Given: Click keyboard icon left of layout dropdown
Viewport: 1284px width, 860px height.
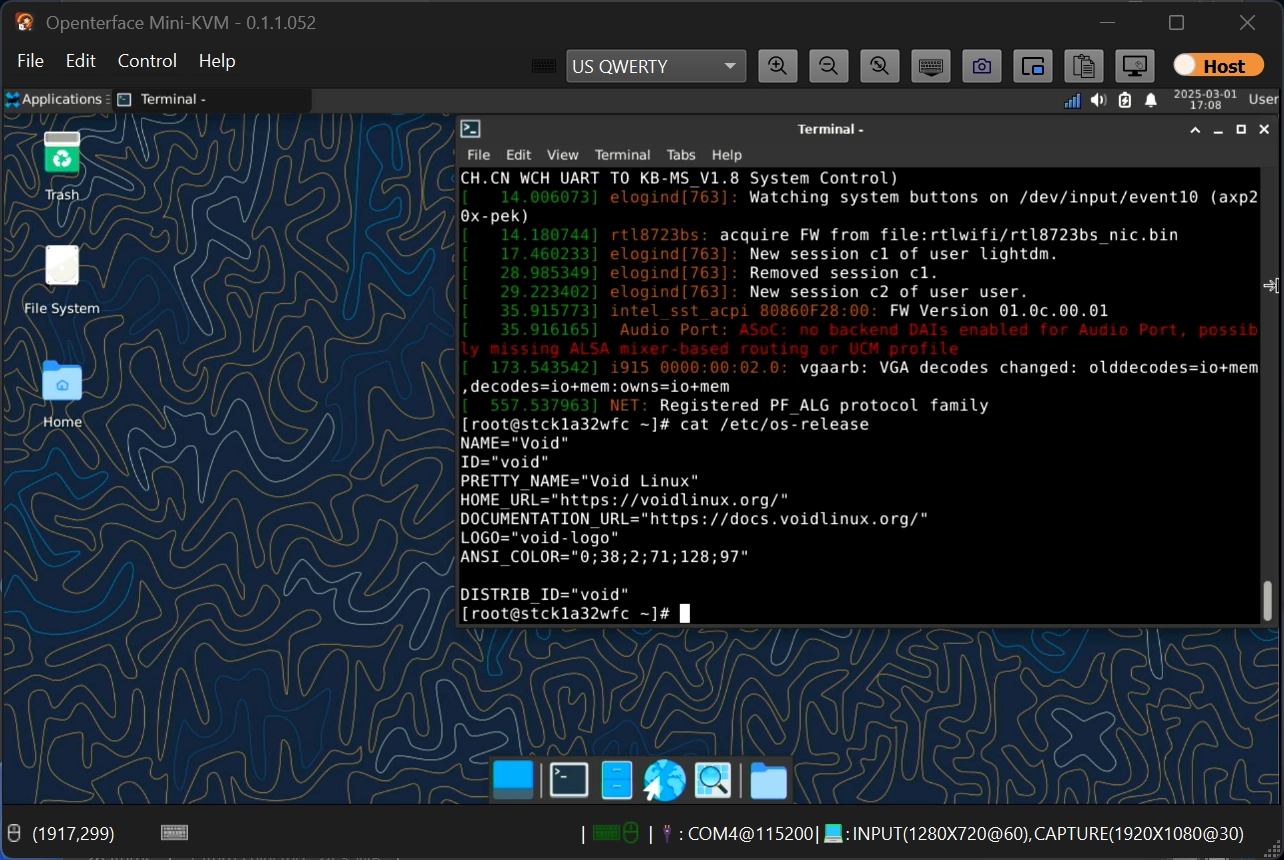Looking at the screenshot, I should (544, 66).
